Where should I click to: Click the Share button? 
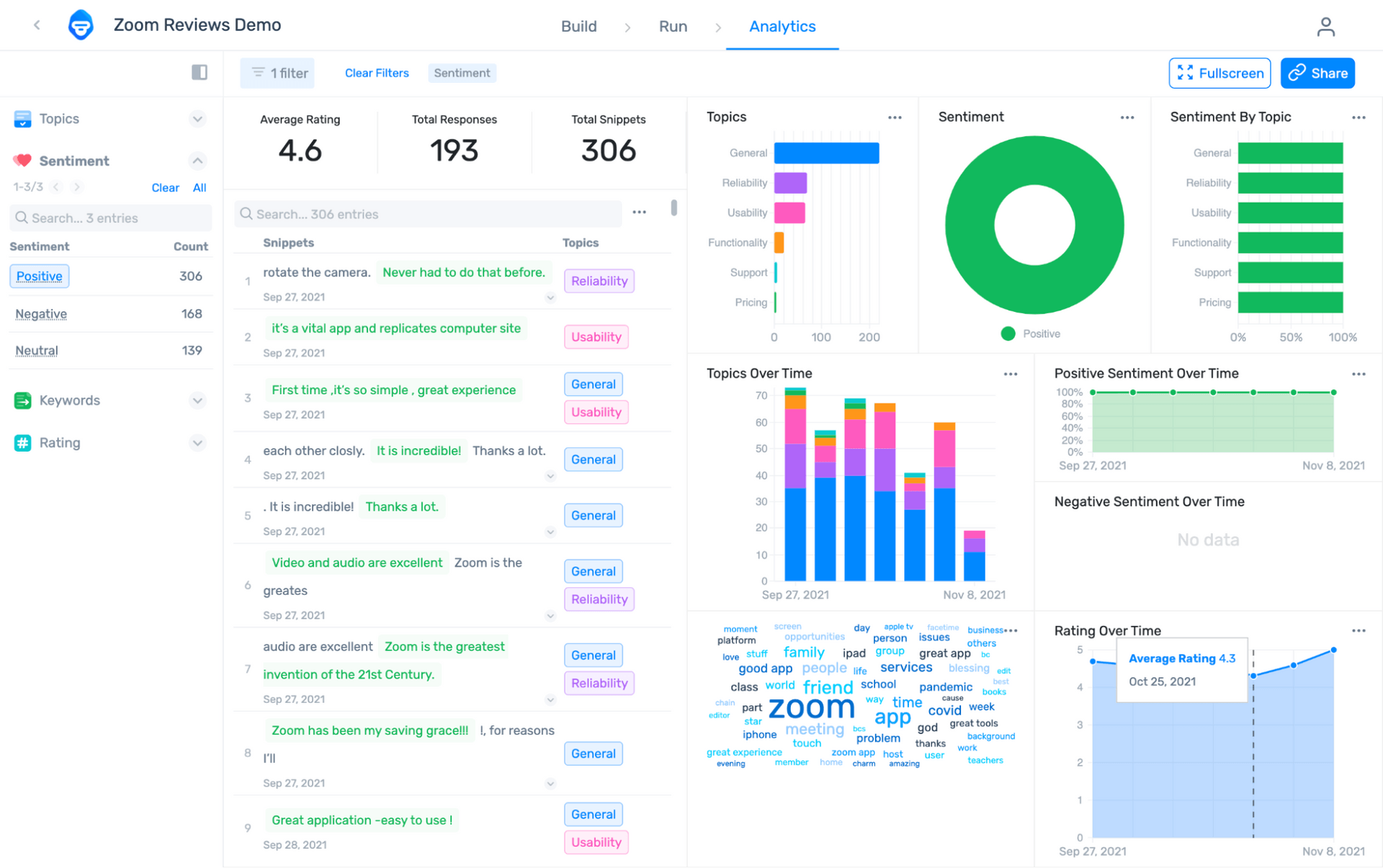tap(1323, 72)
